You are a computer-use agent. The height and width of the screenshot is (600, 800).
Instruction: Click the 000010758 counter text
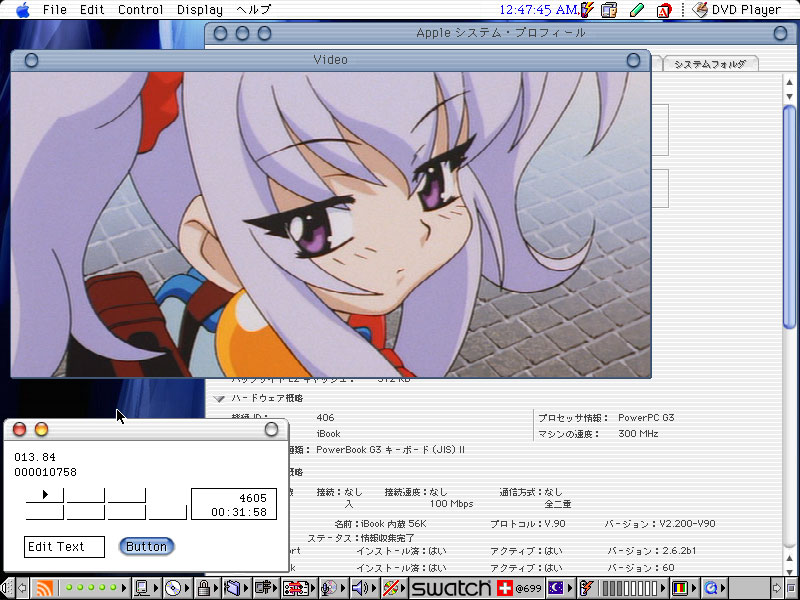[x=45, y=472]
